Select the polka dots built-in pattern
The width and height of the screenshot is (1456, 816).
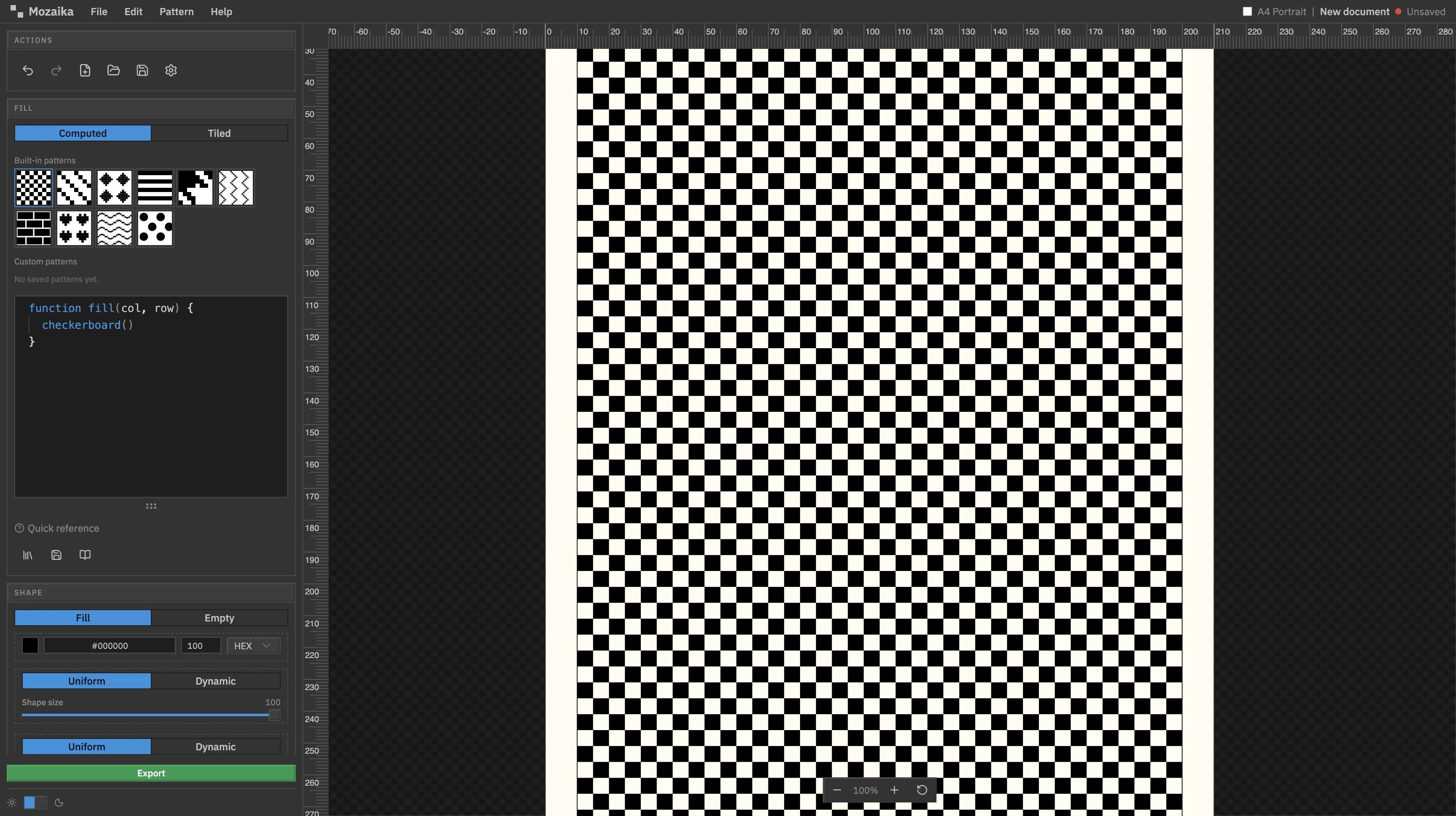pos(155,228)
